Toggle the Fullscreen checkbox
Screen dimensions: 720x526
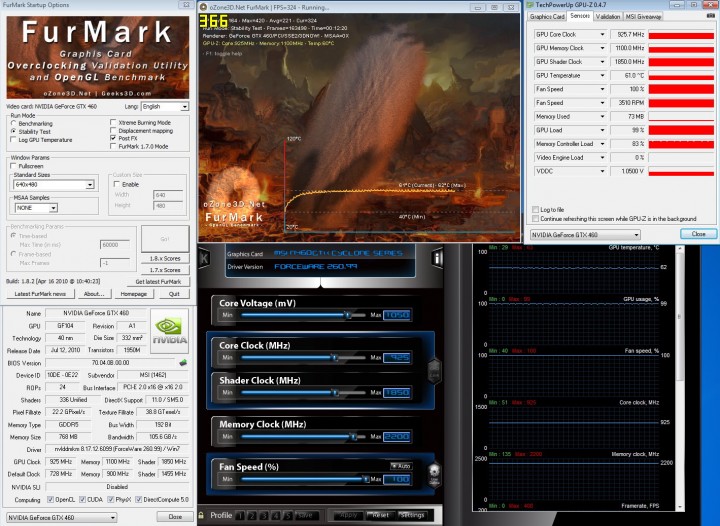(x=13, y=166)
